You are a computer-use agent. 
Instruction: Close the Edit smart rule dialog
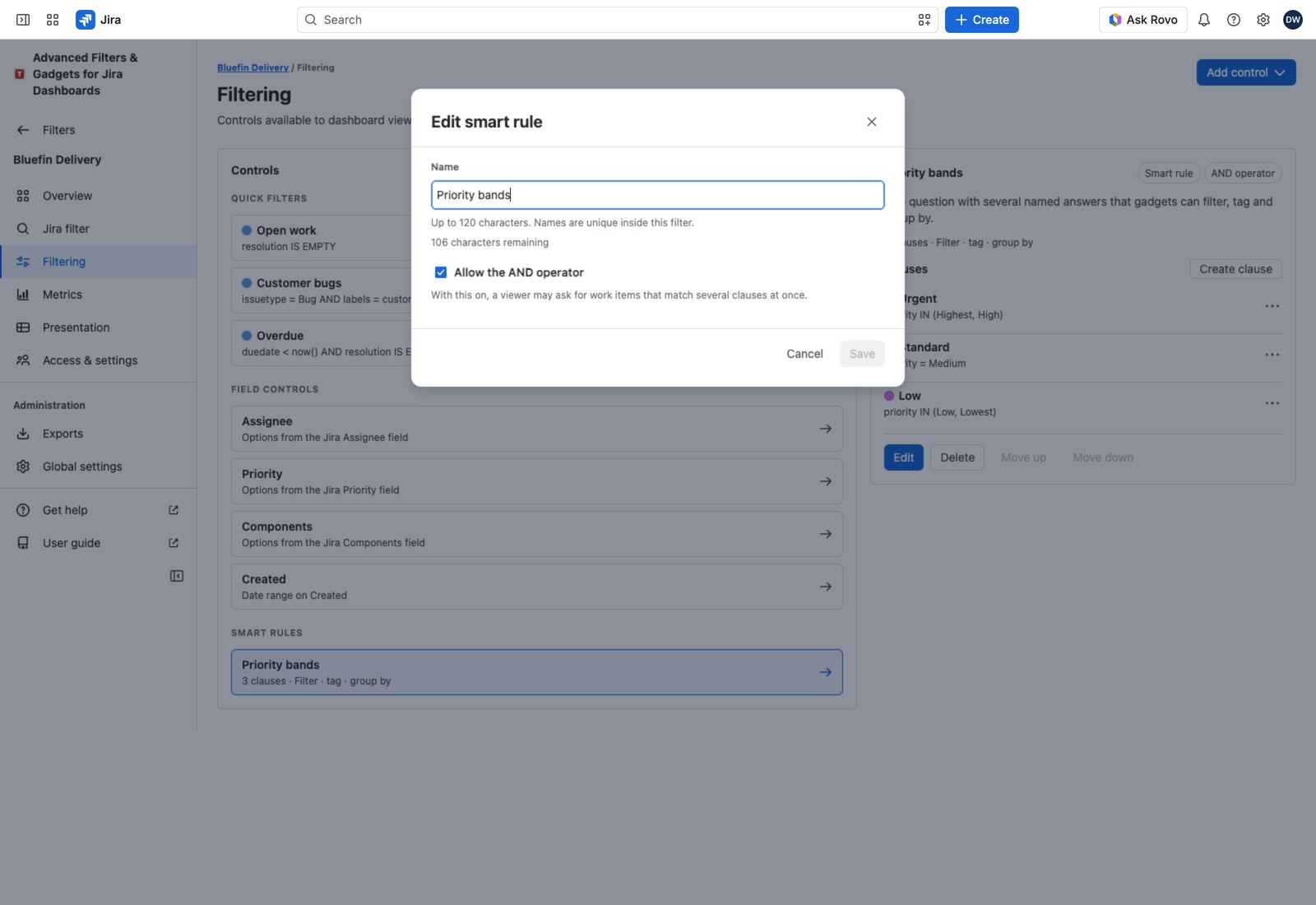pos(872,122)
